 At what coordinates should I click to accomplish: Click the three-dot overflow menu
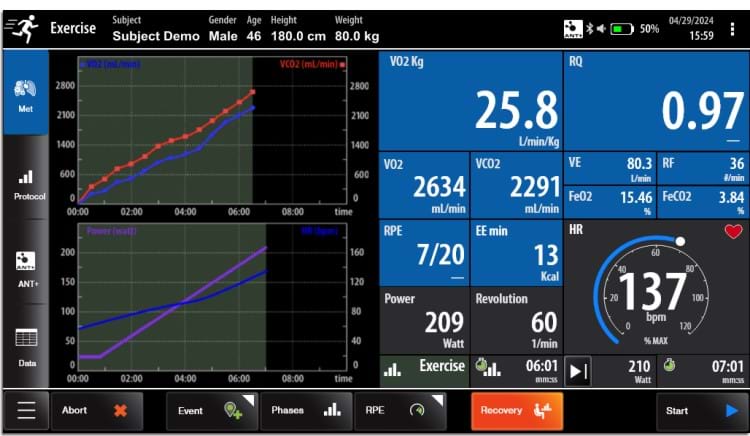click(x=732, y=29)
